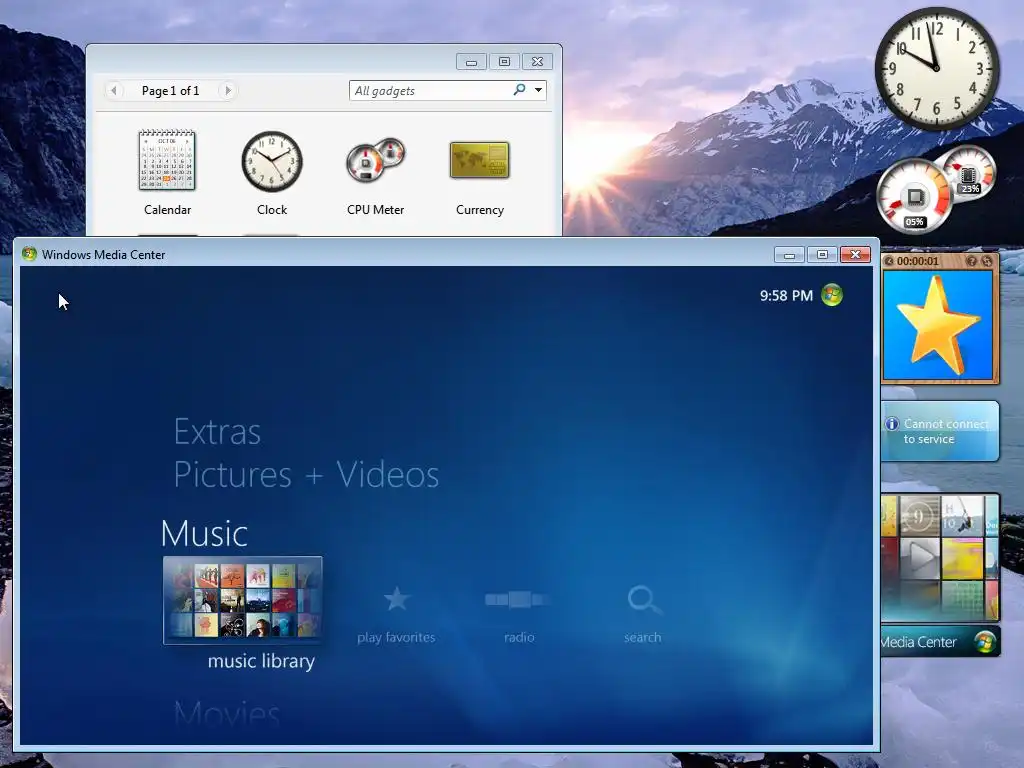
Task: Show puzzle picture hint question icon
Action: (x=972, y=261)
